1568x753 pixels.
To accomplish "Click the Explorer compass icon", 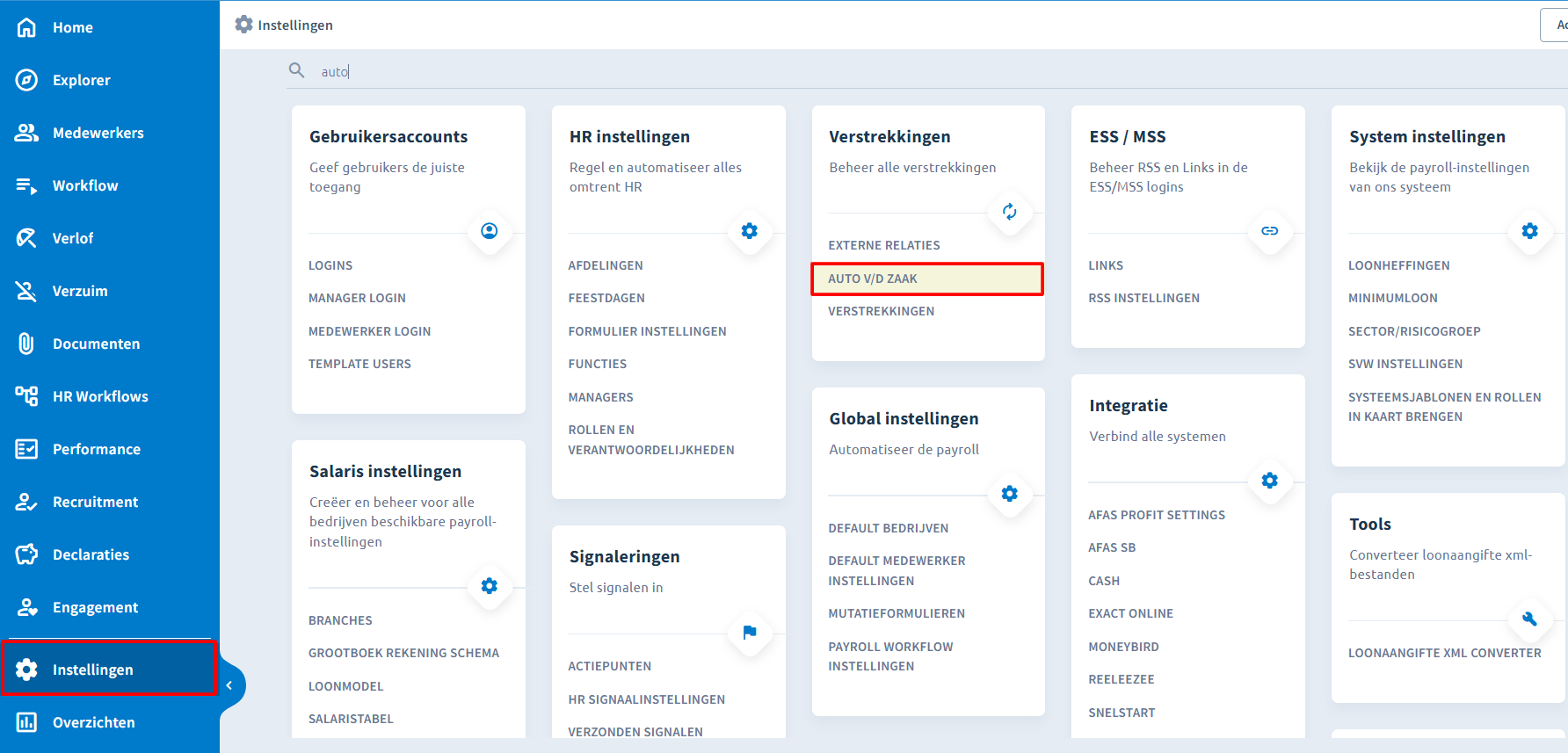I will point(26,80).
